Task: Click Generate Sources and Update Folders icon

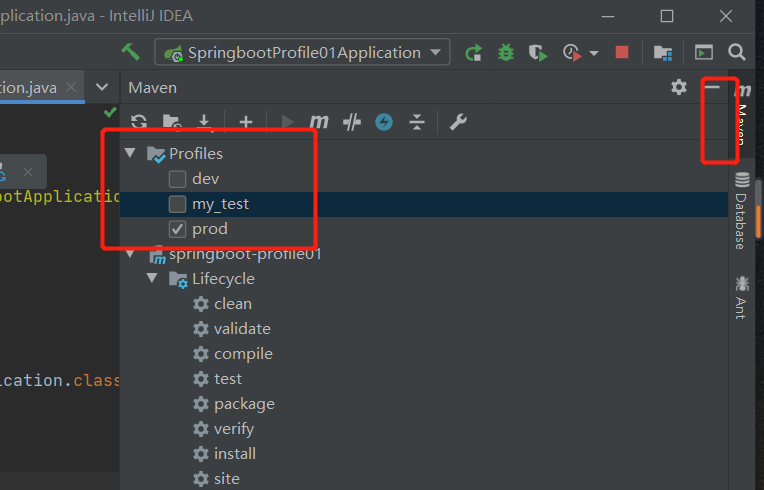Action: coord(172,122)
